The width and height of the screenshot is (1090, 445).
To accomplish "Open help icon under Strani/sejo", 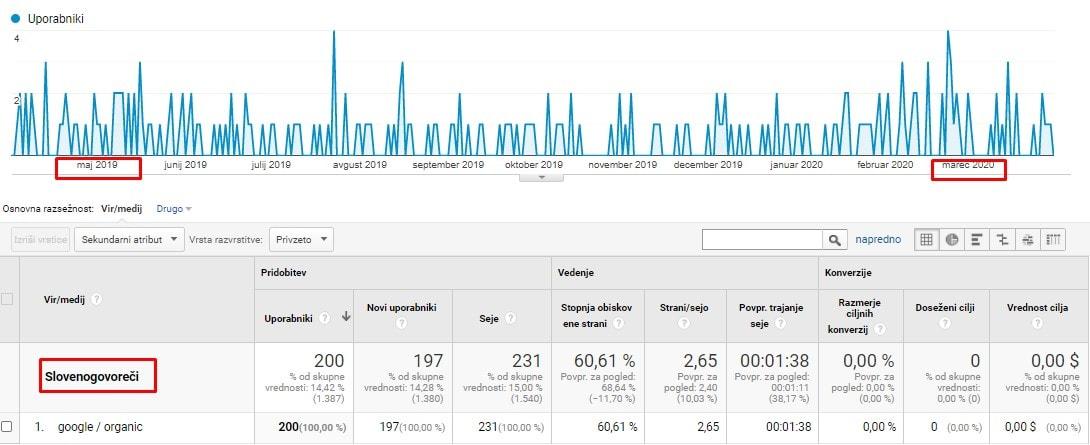I will pyautogui.click(x=684, y=324).
